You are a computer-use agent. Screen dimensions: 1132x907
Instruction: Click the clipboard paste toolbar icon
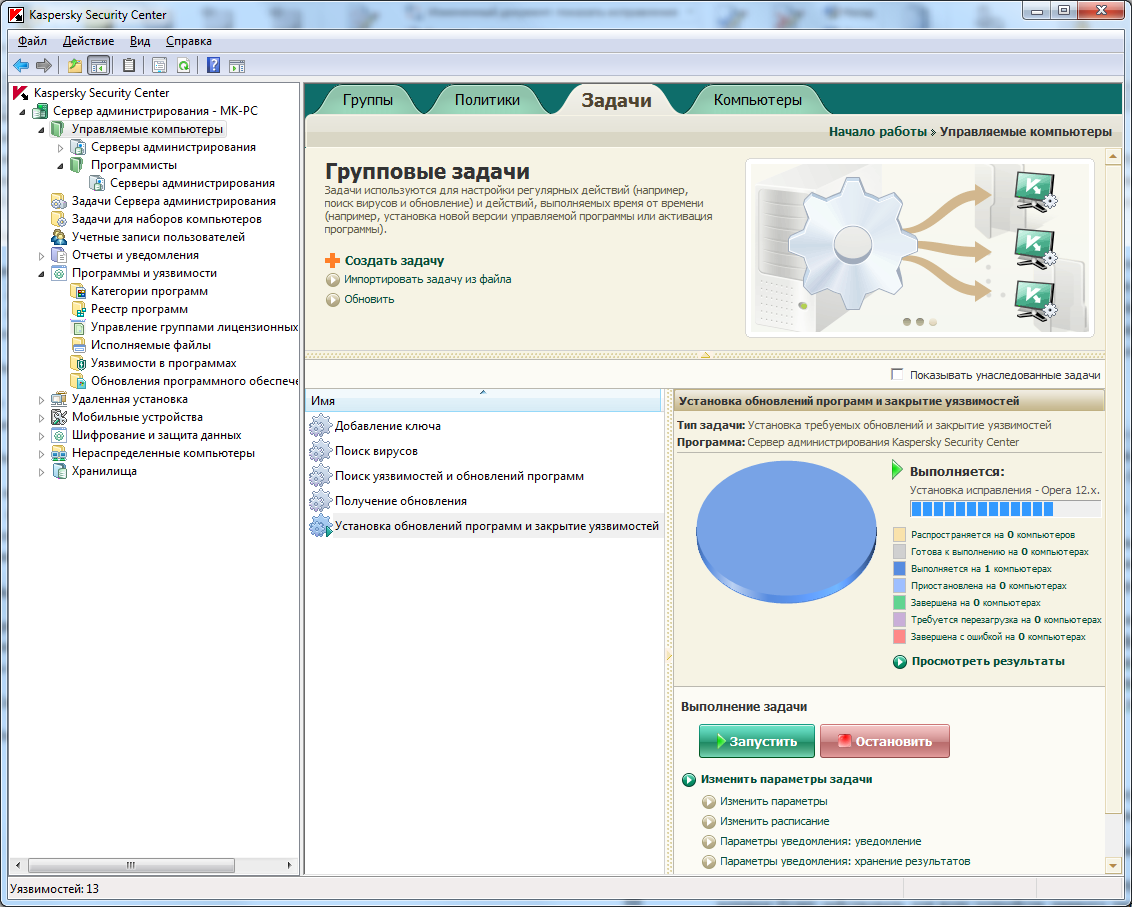click(x=129, y=66)
